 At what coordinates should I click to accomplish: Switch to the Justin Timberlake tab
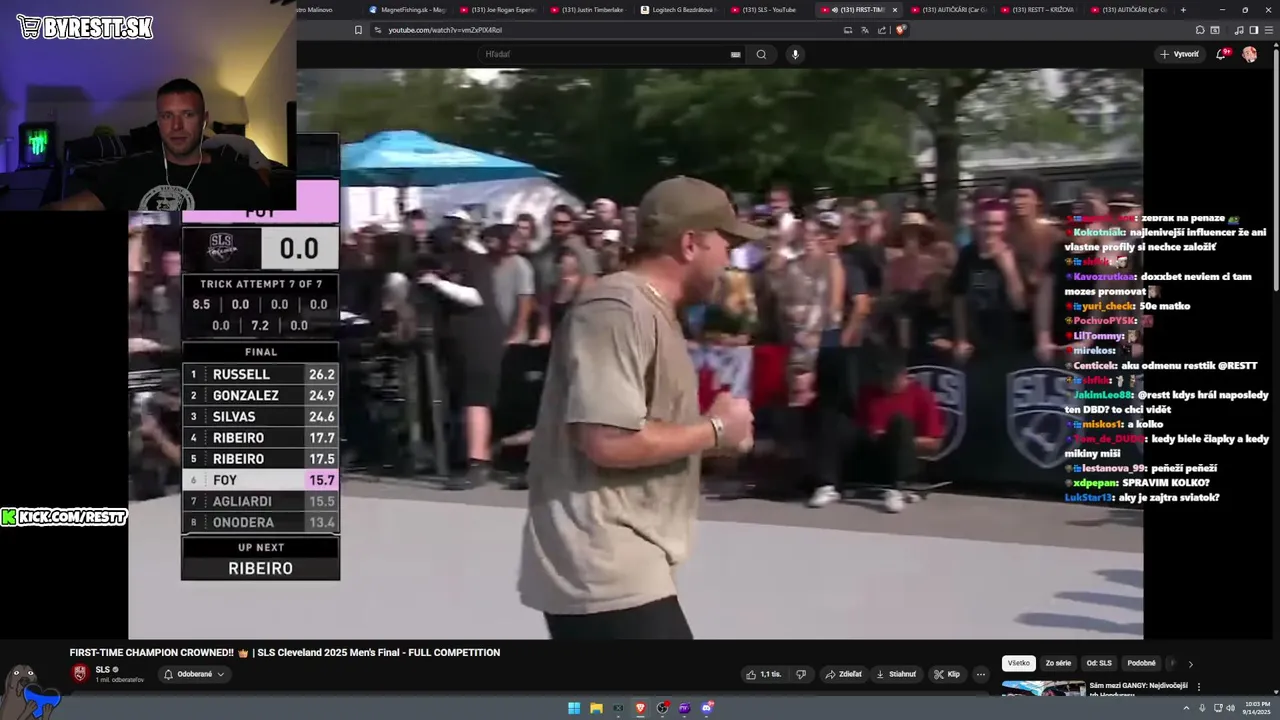pyautogui.click(x=587, y=10)
